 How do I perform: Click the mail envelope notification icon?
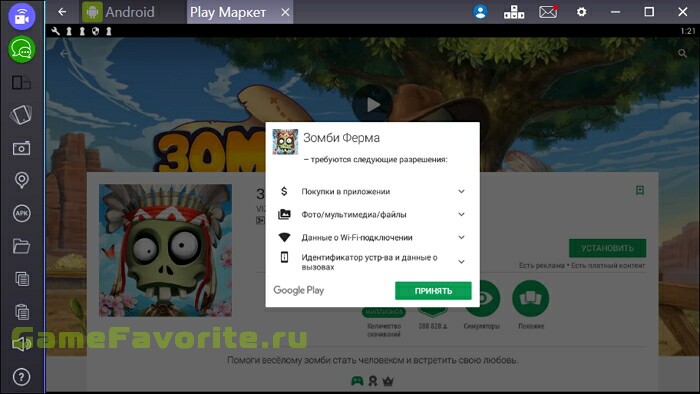tap(548, 12)
